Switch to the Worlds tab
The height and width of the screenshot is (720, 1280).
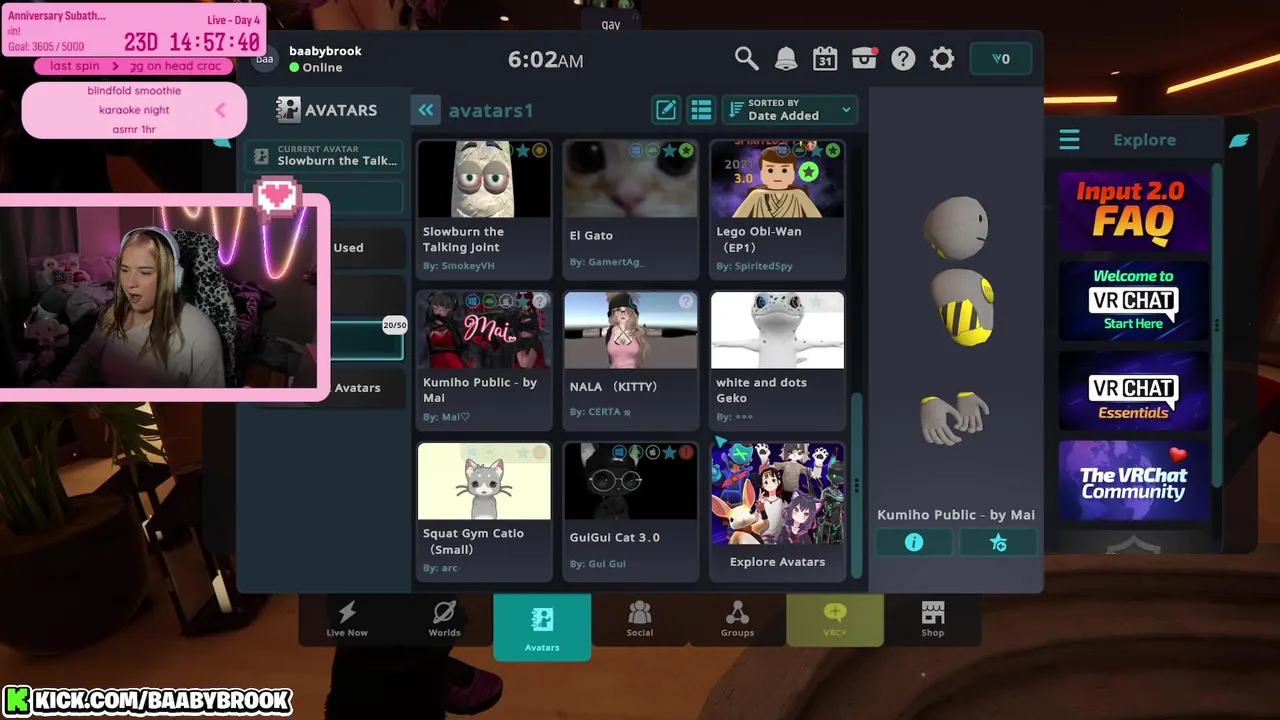[x=444, y=619]
